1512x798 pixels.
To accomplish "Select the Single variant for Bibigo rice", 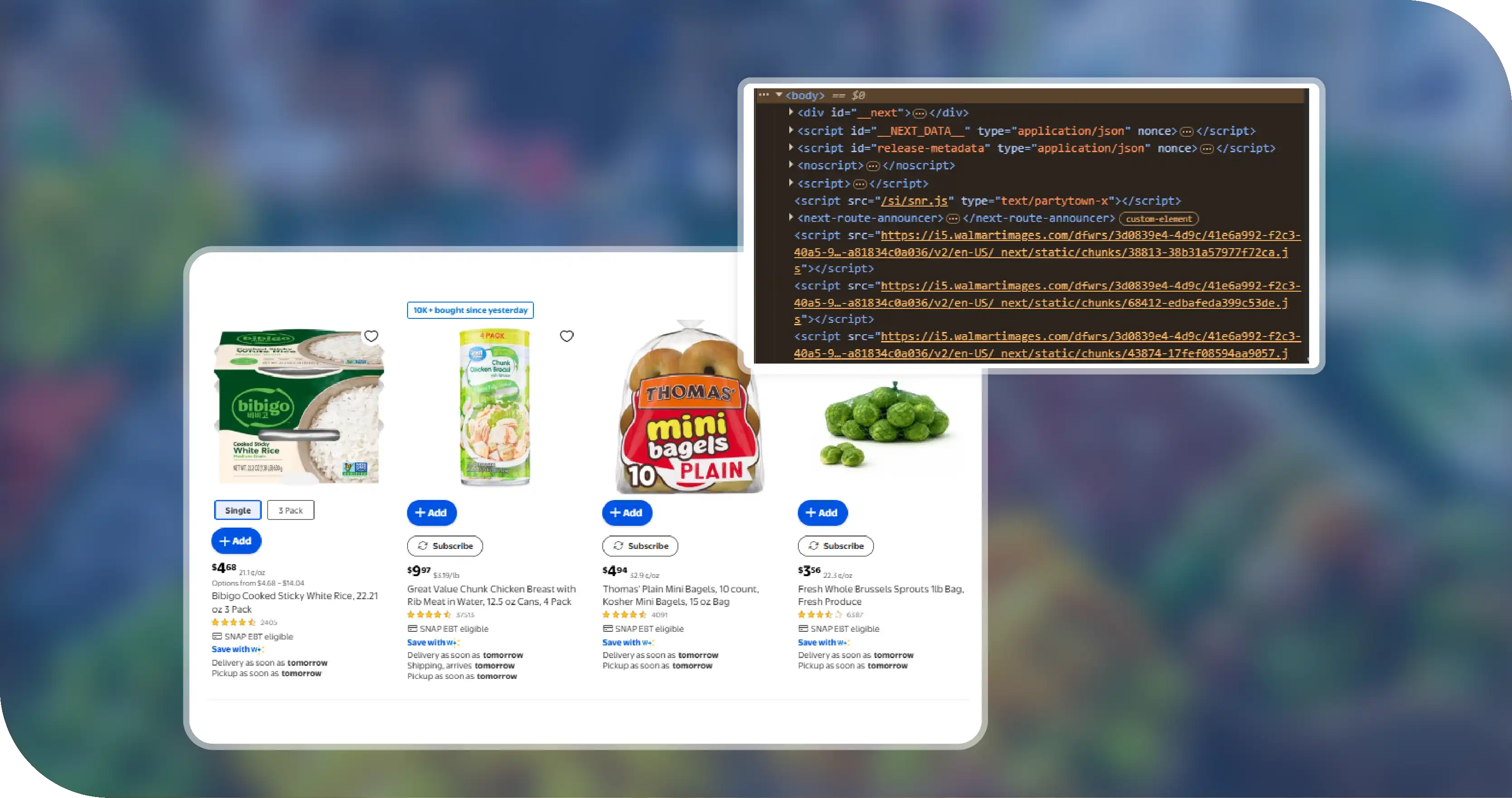I will tap(238, 510).
